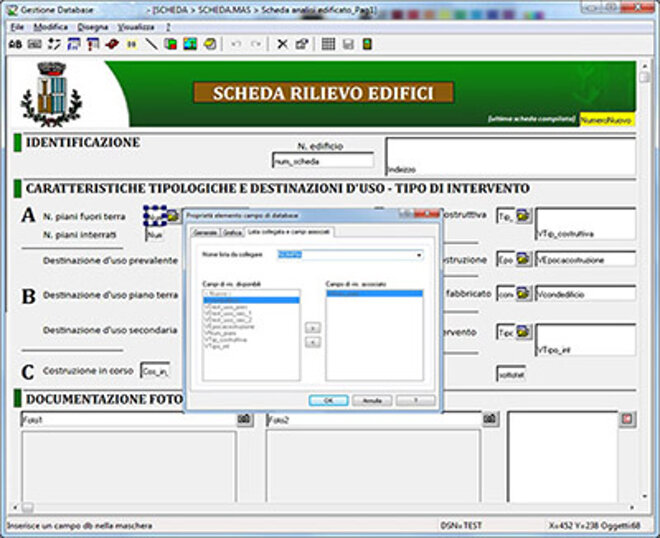This screenshot has height=538, width=660.
Task: Click Annulla to cancel the dialog
Action: 371,400
